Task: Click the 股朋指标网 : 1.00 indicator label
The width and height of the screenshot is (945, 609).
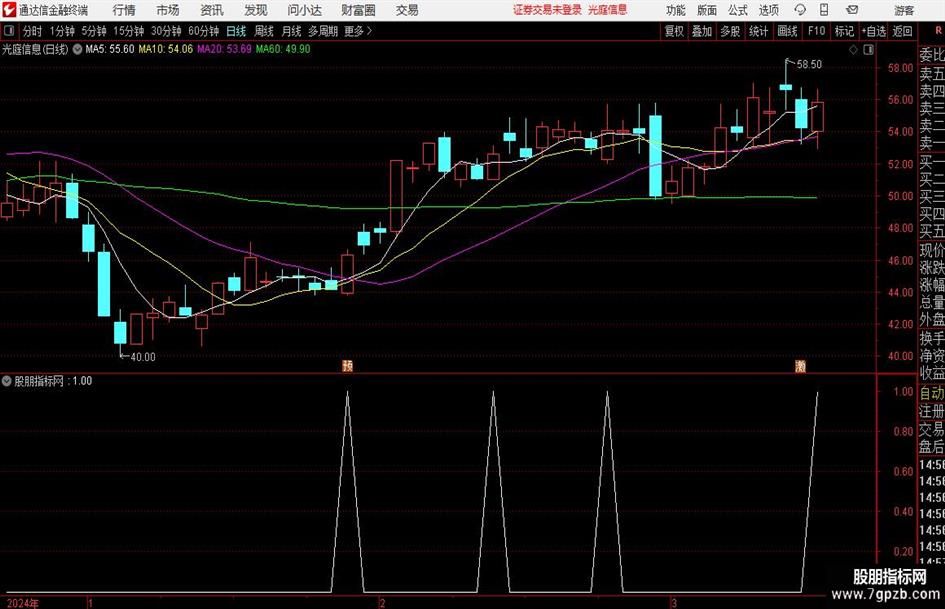Action: [x=53, y=381]
